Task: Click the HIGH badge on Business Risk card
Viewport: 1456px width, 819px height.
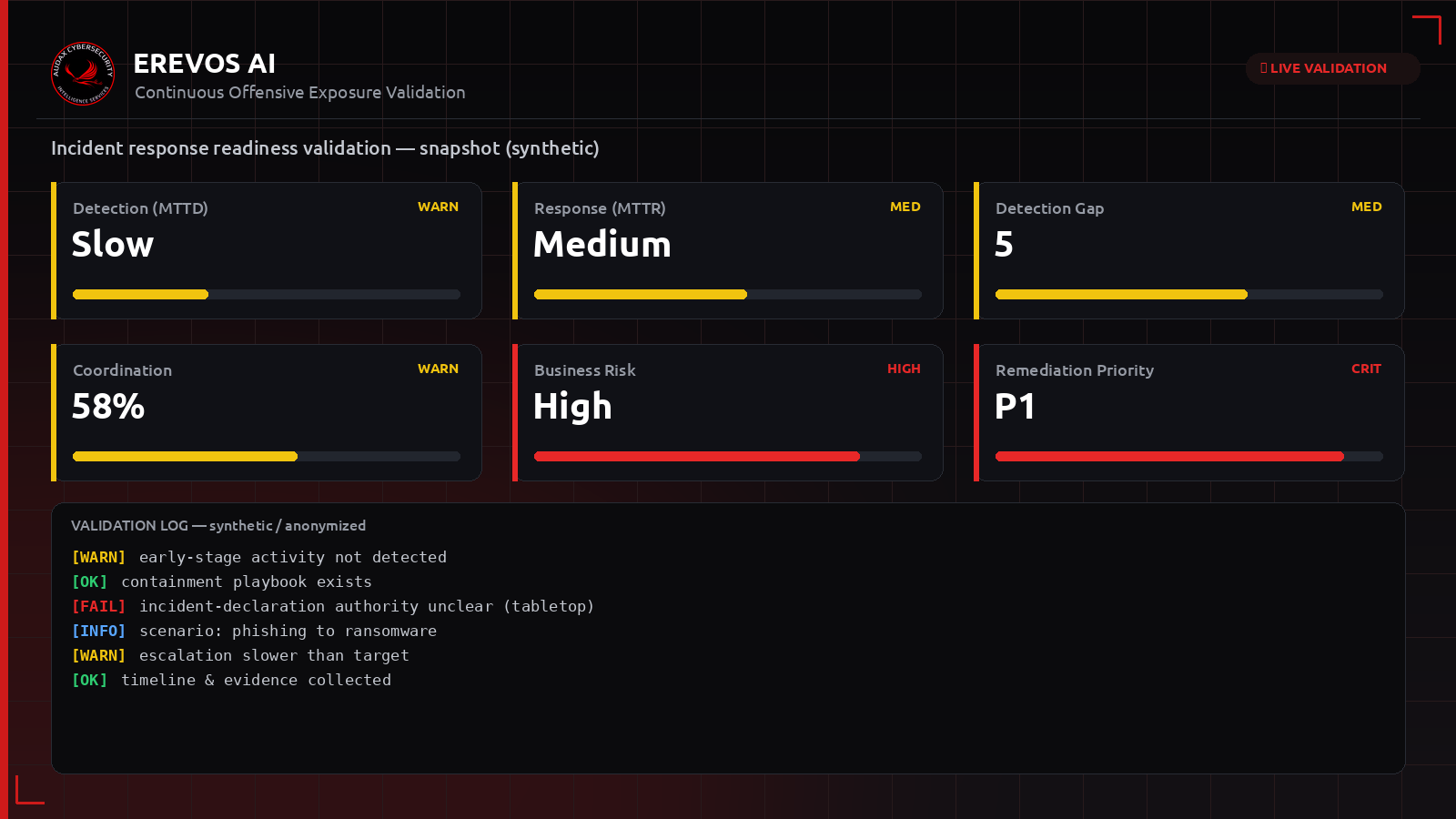Action: [x=904, y=369]
